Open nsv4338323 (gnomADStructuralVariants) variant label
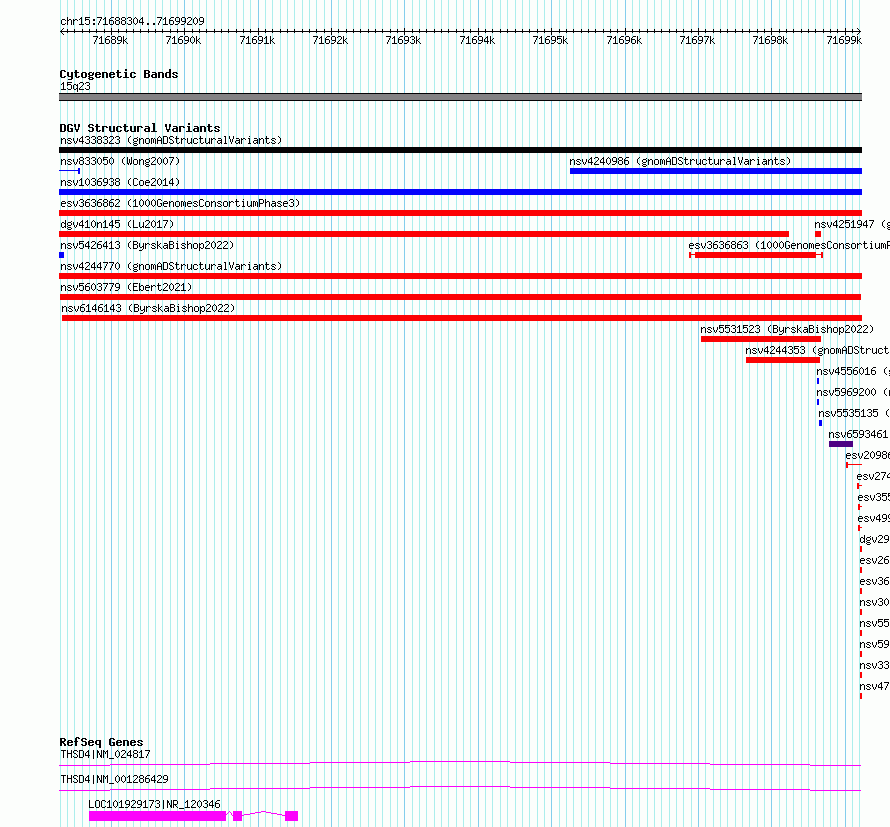The width and height of the screenshot is (890, 827). click(171, 140)
